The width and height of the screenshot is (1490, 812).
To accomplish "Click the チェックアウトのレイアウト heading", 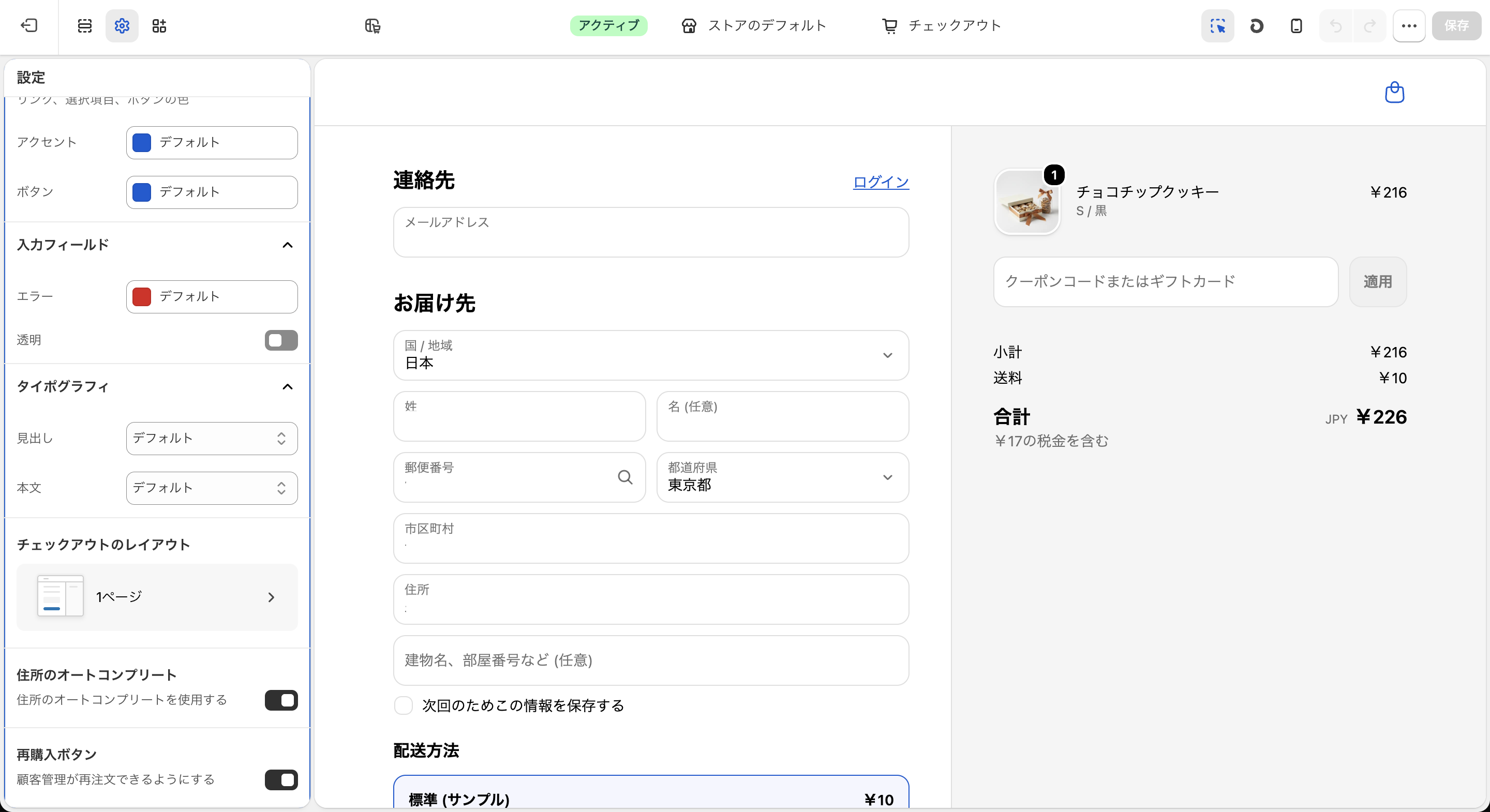I will pyautogui.click(x=103, y=545).
